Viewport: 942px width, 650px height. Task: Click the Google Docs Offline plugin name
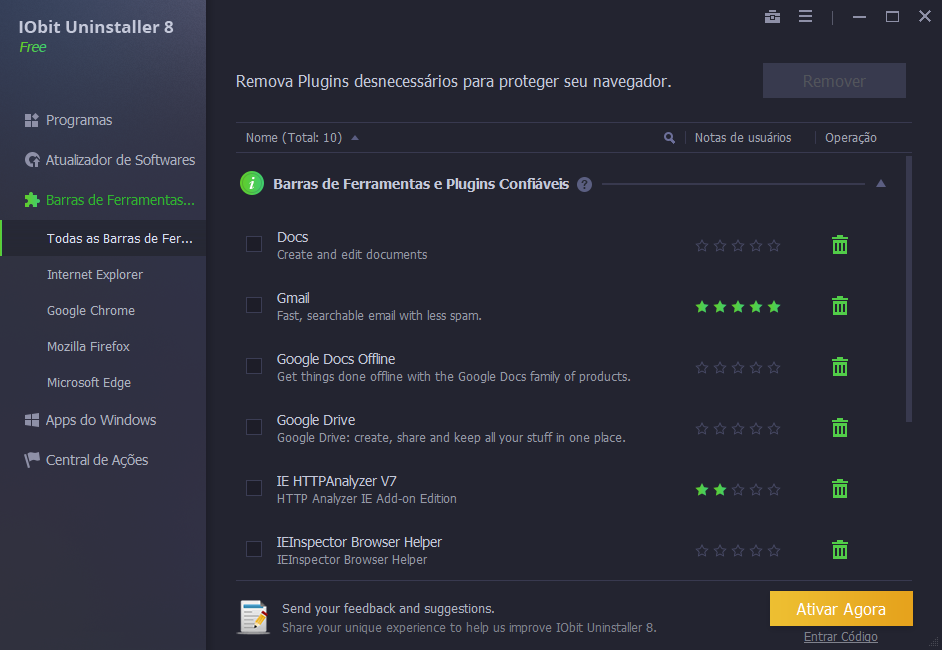coord(336,359)
